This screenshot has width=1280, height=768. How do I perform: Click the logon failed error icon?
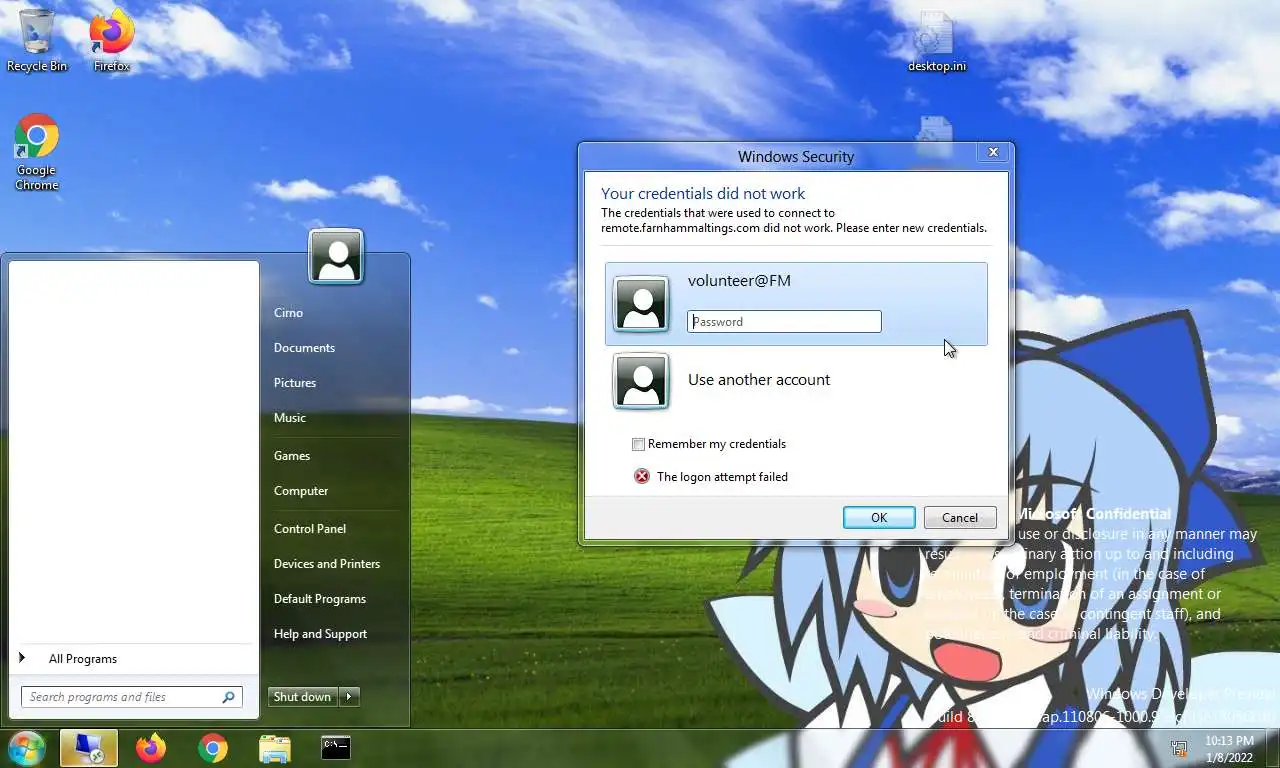pyautogui.click(x=642, y=476)
